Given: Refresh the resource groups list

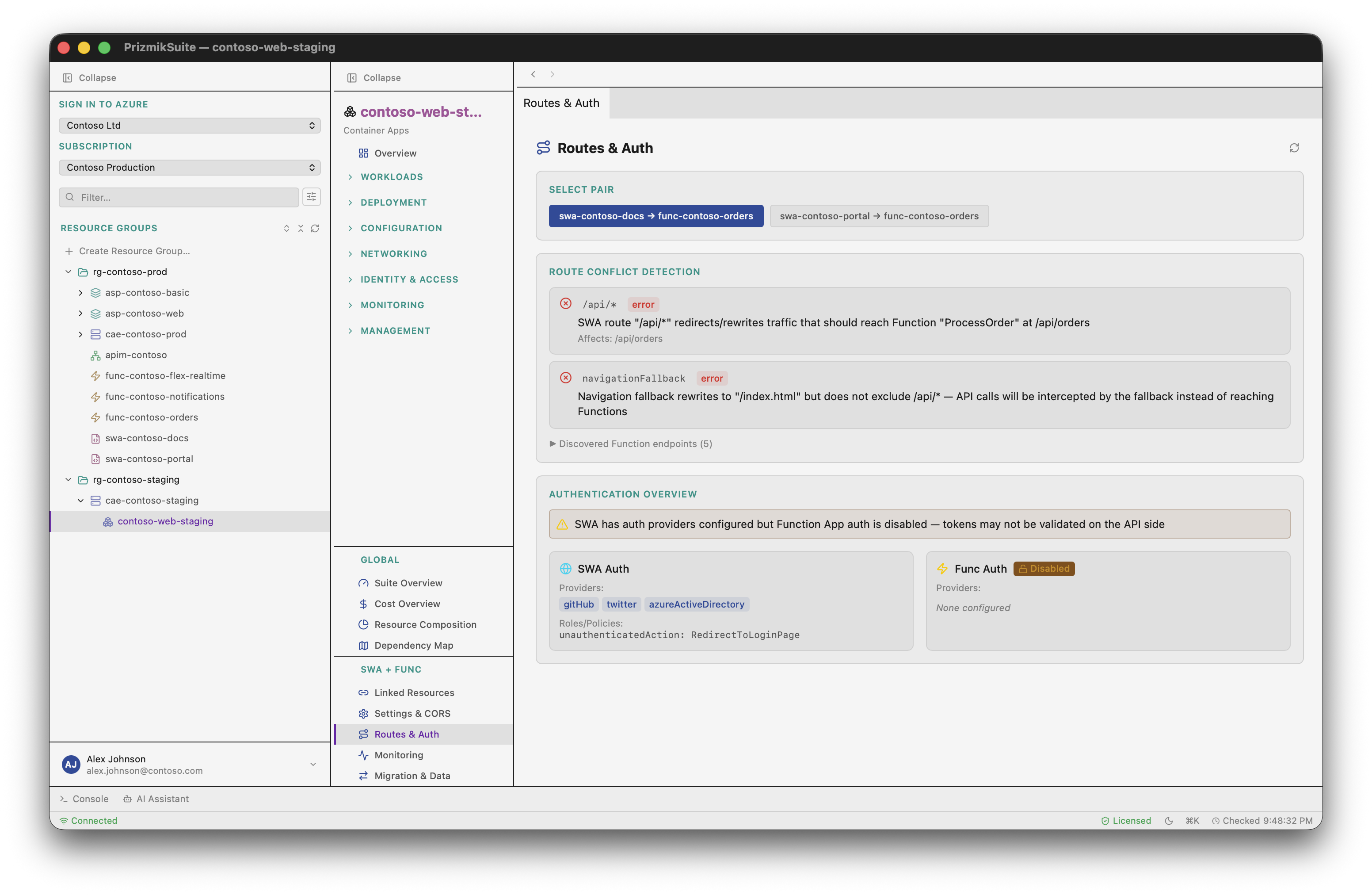Looking at the screenshot, I should point(315,228).
